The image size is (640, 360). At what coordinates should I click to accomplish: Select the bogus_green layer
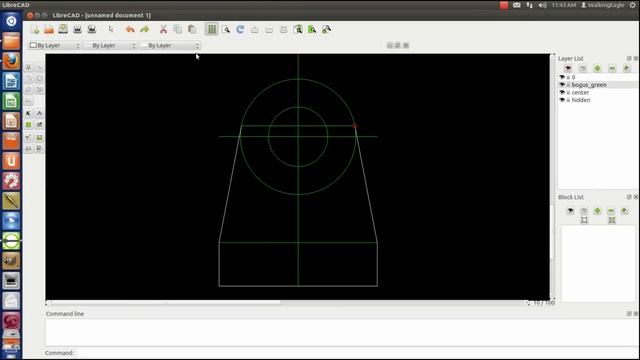589,85
